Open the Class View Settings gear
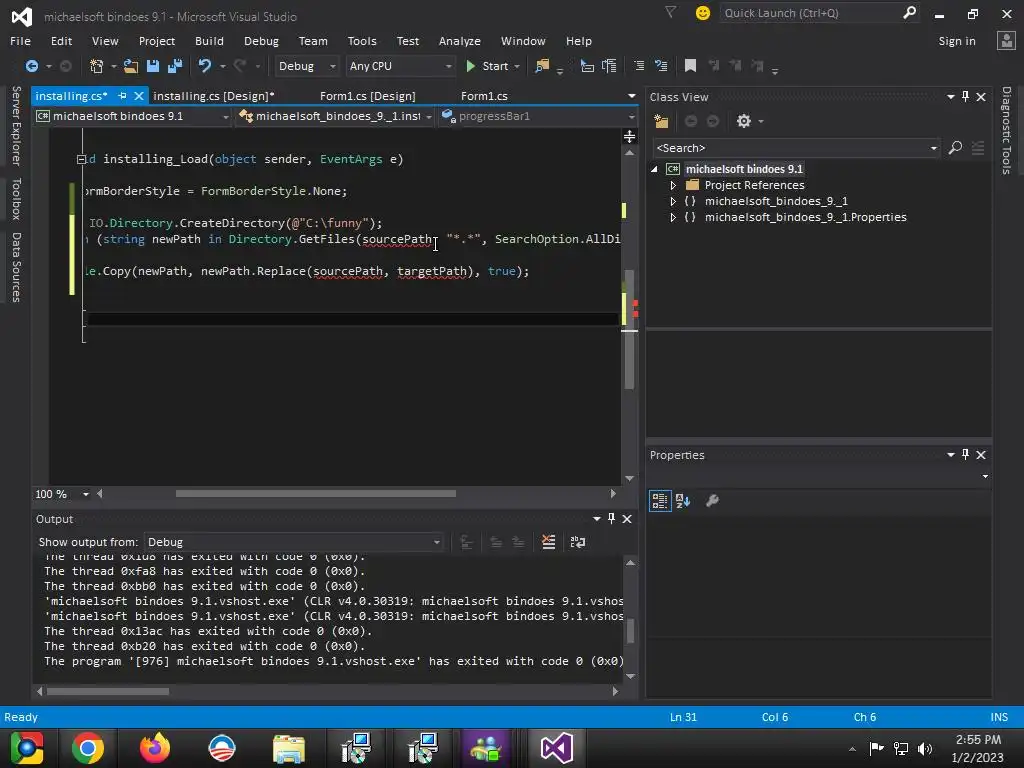 (744, 121)
